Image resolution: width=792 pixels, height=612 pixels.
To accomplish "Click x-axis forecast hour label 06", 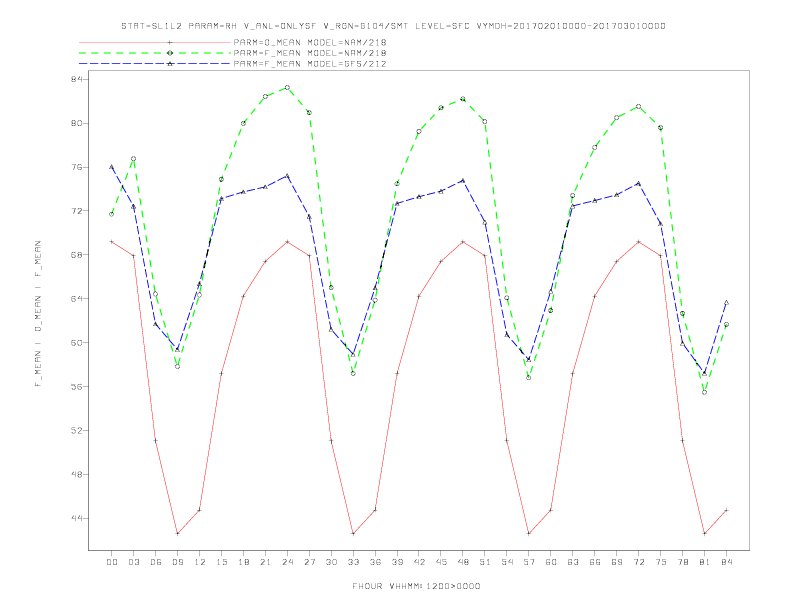I will coord(156,562).
